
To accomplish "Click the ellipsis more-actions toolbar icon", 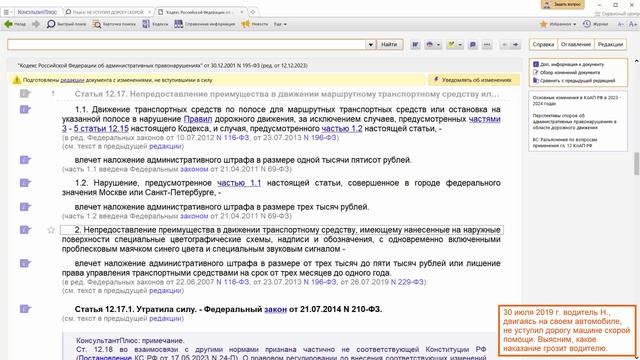I will click(x=487, y=44).
